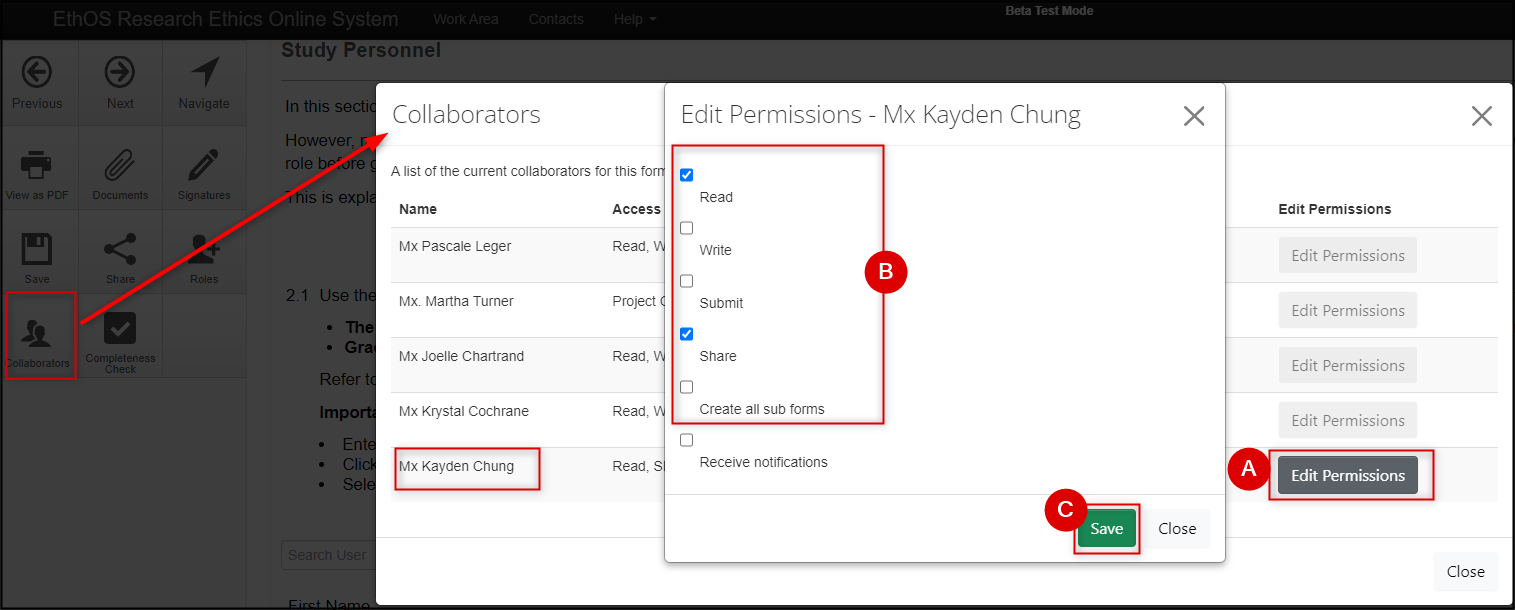1515x610 pixels.
Task: Close the Edit Permissions dialog with X
Action: 1193,116
